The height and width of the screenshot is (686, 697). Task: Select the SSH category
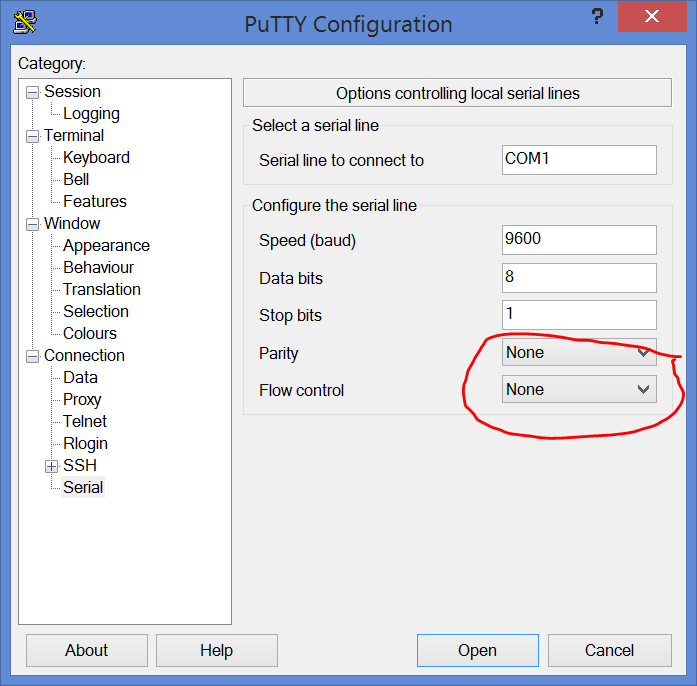pyautogui.click(x=80, y=465)
